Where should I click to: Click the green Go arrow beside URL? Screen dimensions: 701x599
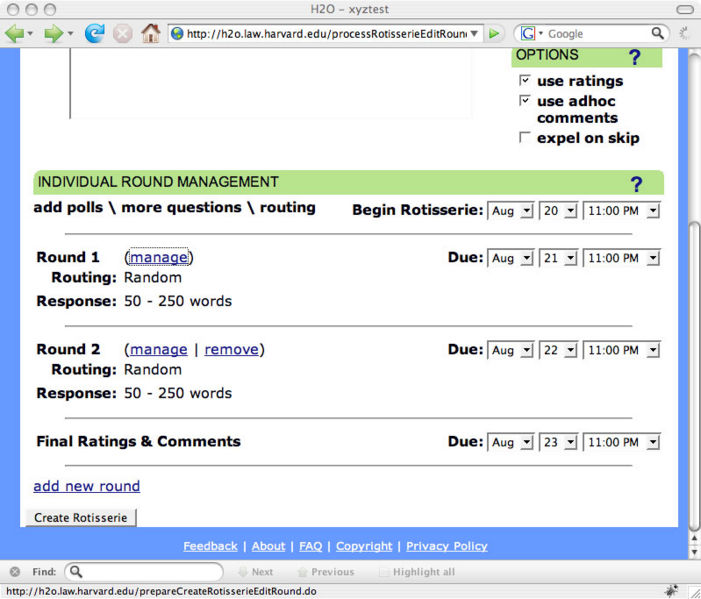494,33
